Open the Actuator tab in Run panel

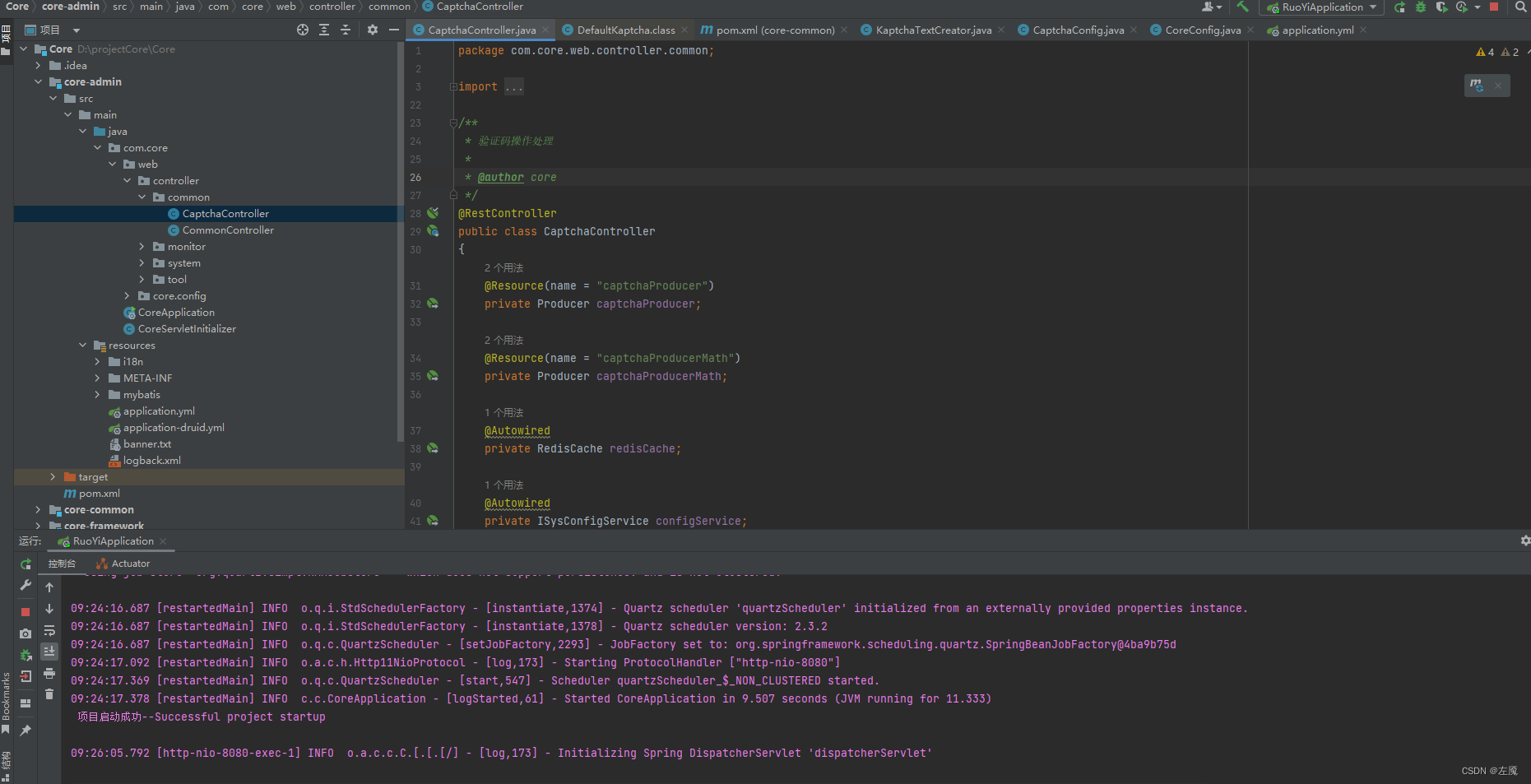pyautogui.click(x=123, y=564)
